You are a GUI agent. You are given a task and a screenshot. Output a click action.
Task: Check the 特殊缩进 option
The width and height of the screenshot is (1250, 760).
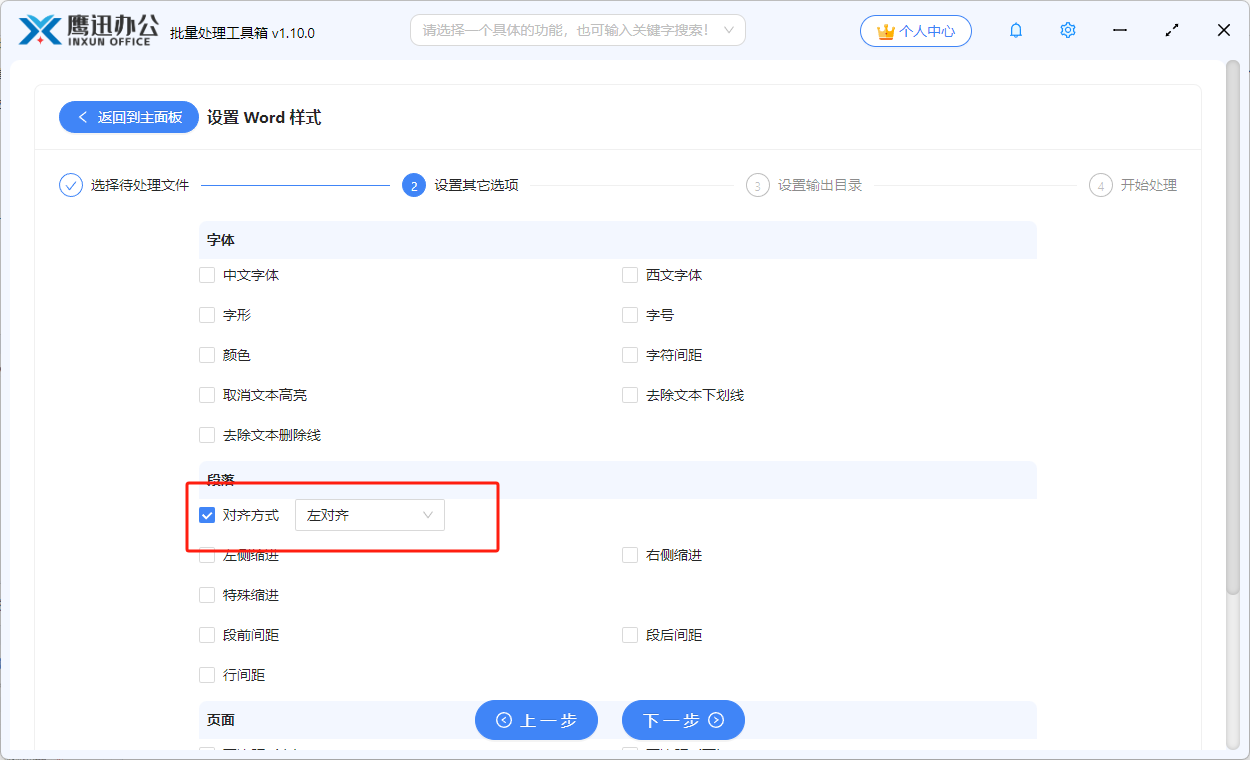(x=207, y=595)
